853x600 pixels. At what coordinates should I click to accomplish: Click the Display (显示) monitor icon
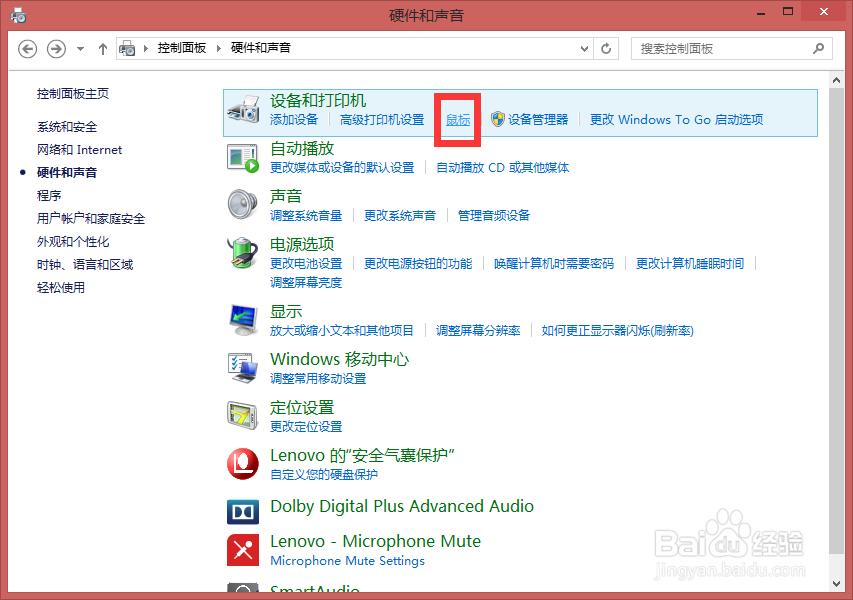click(243, 320)
